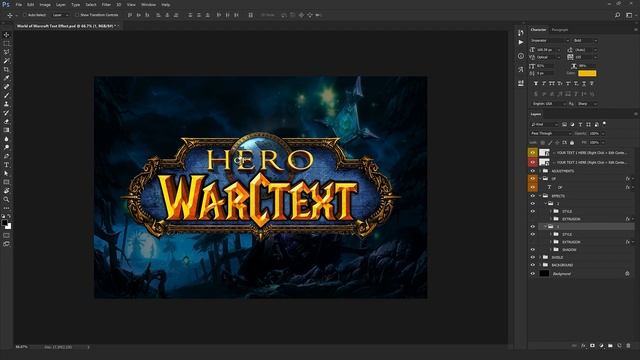Select the Healing Brush tool
This screenshot has width=640, height=360.
(7, 87)
